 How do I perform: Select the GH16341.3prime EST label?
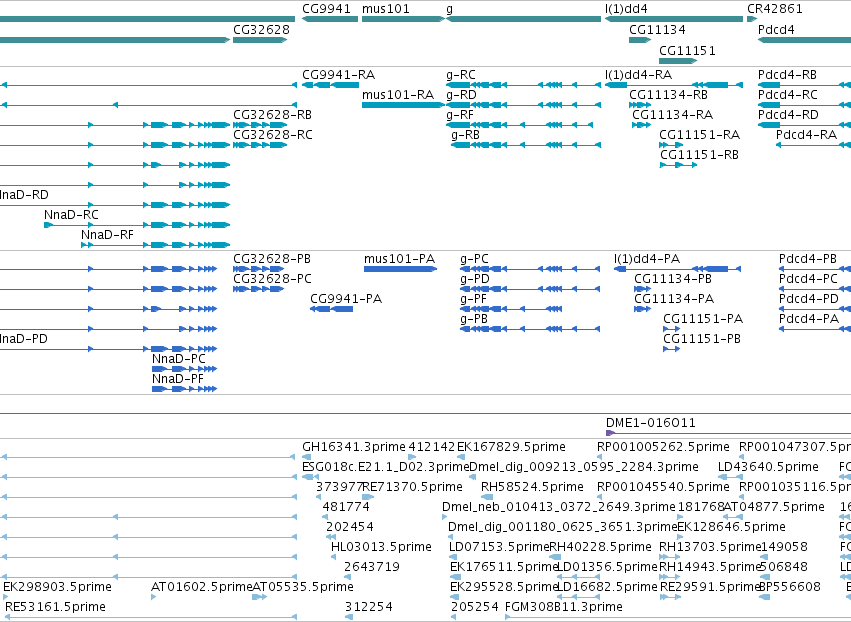(x=354, y=447)
